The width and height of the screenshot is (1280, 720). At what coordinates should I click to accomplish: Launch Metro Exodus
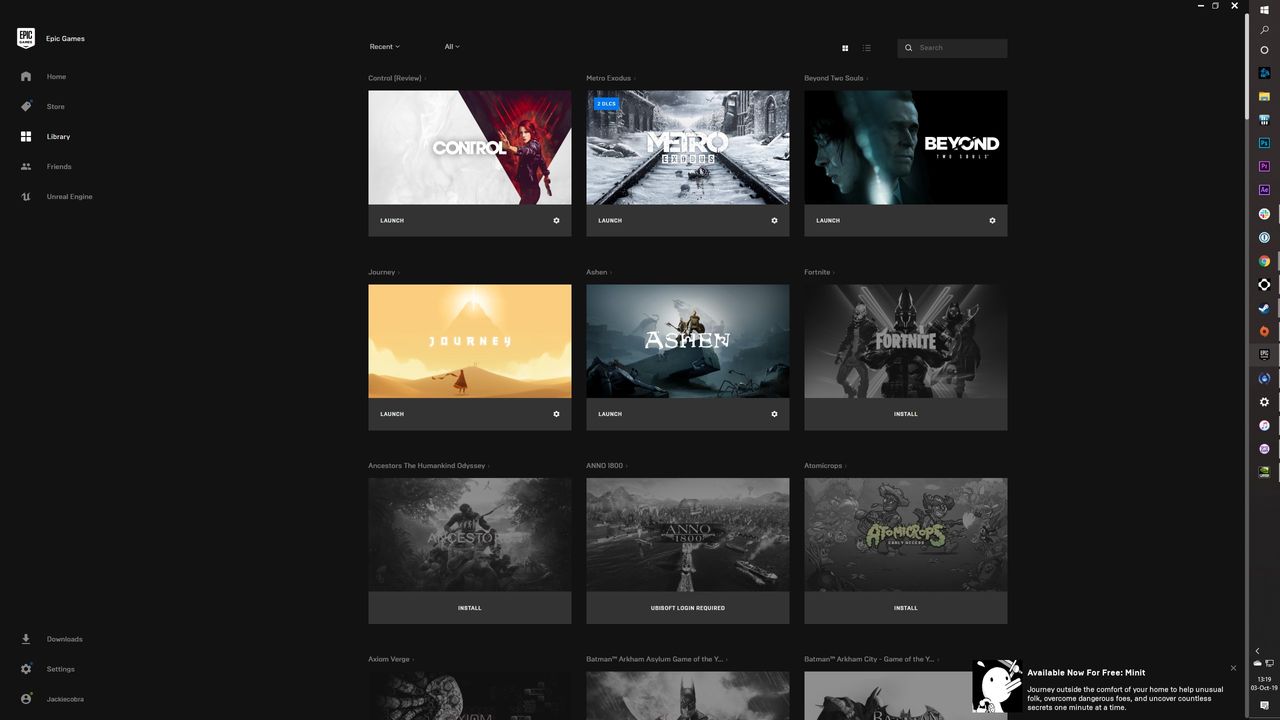610,220
